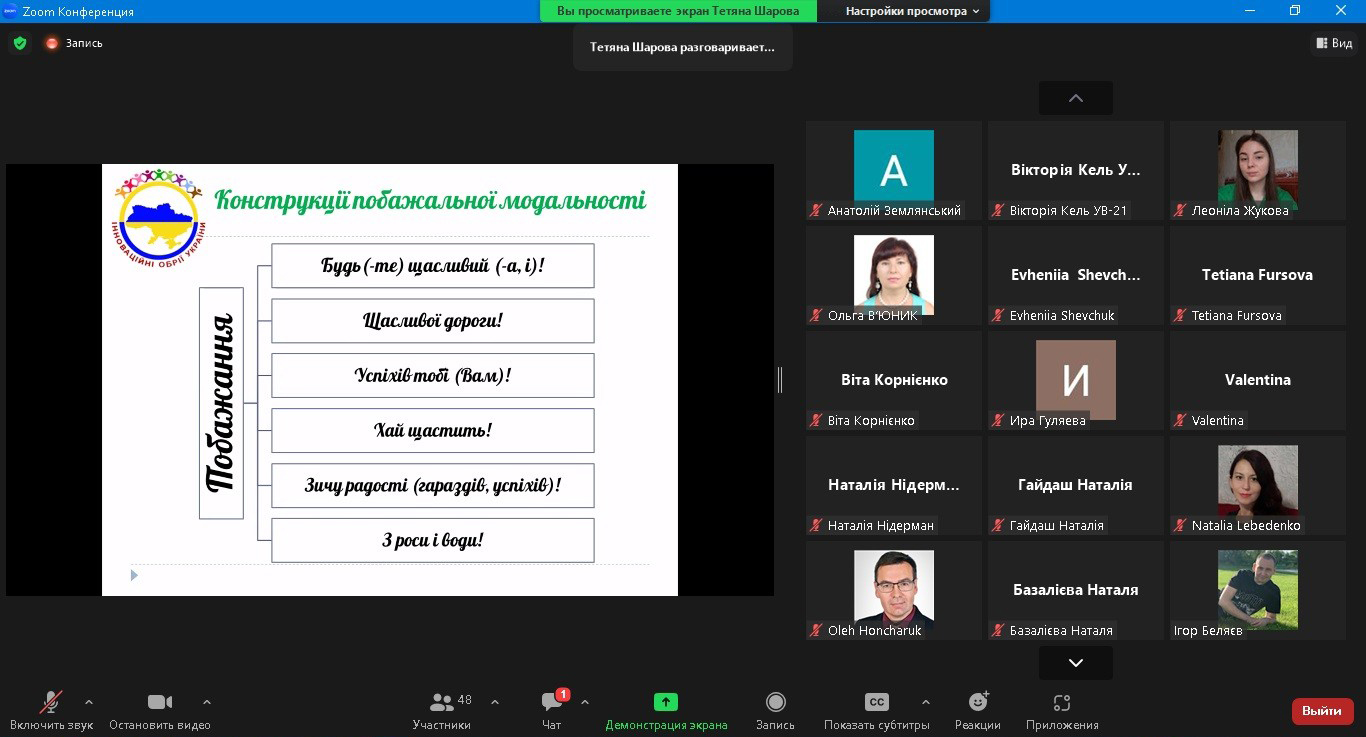Click the Zoom app icon in title bar
1366x737 pixels.
[9, 11]
